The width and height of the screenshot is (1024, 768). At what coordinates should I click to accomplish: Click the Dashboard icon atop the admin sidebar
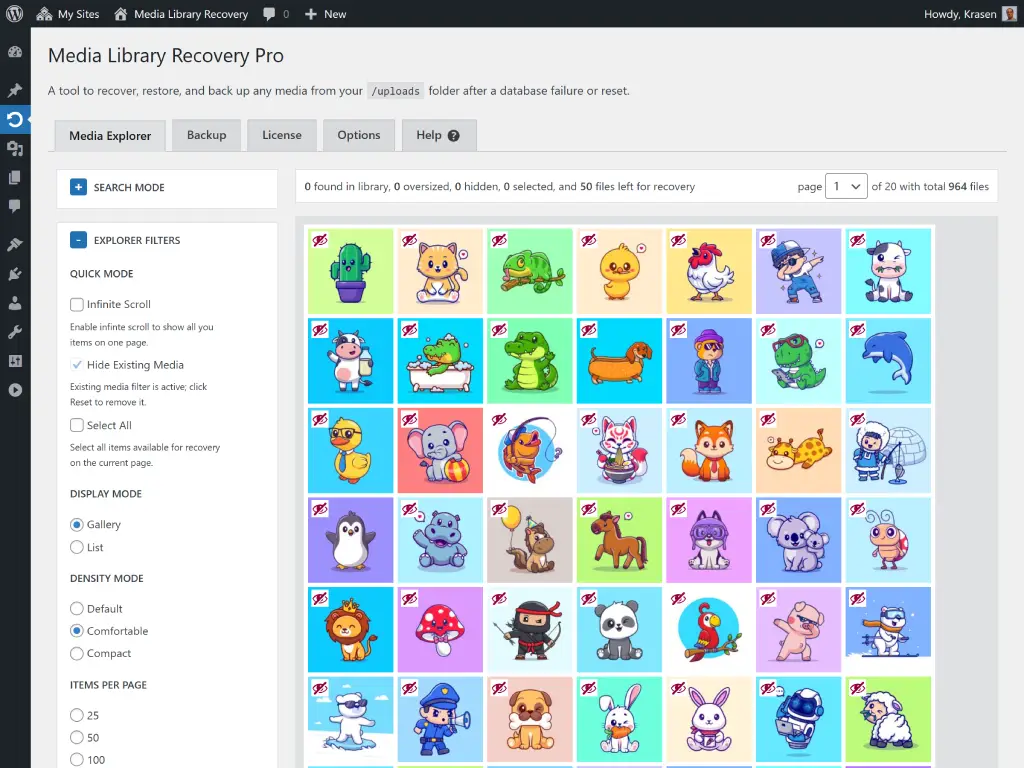pyautogui.click(x=14, y=51)
